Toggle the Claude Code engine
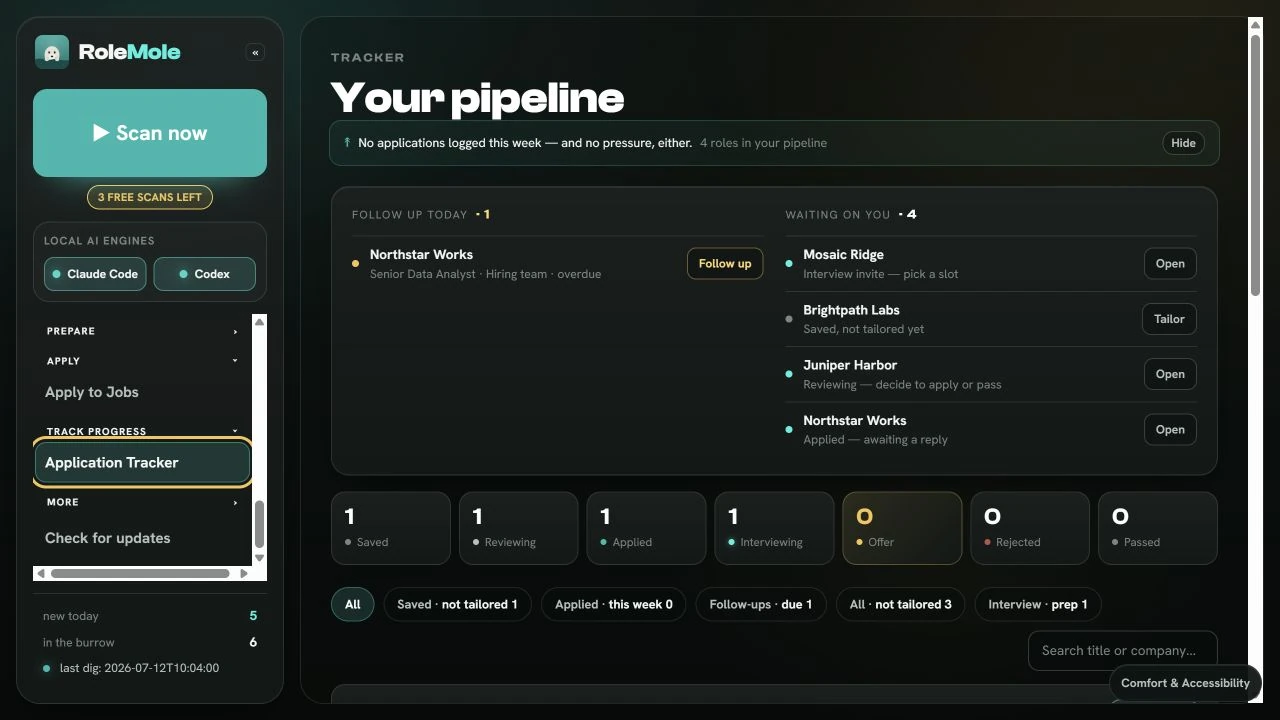 coord(95,274)
